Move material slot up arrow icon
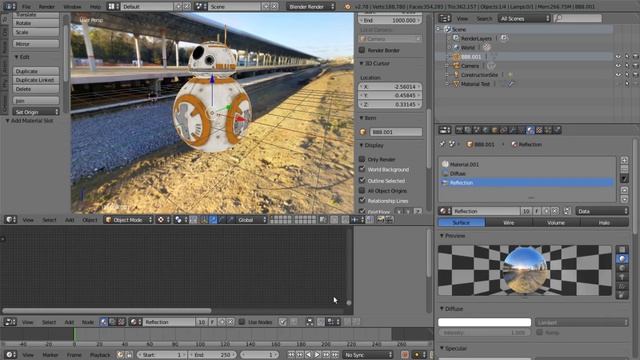The height and width of the screenshot is (360, 640). (624, 190)
